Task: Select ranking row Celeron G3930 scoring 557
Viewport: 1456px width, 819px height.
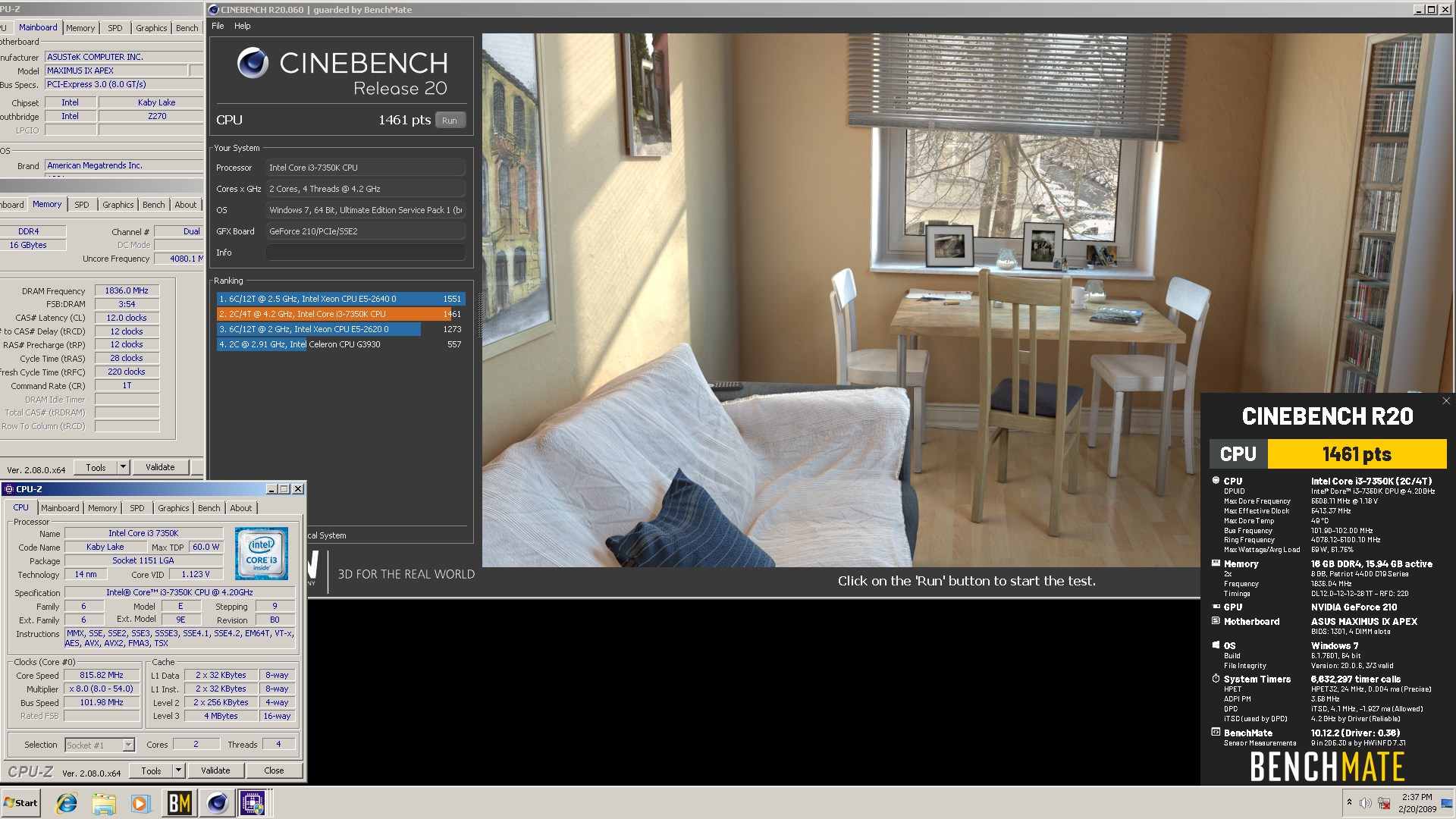Action: coord(340,344)
